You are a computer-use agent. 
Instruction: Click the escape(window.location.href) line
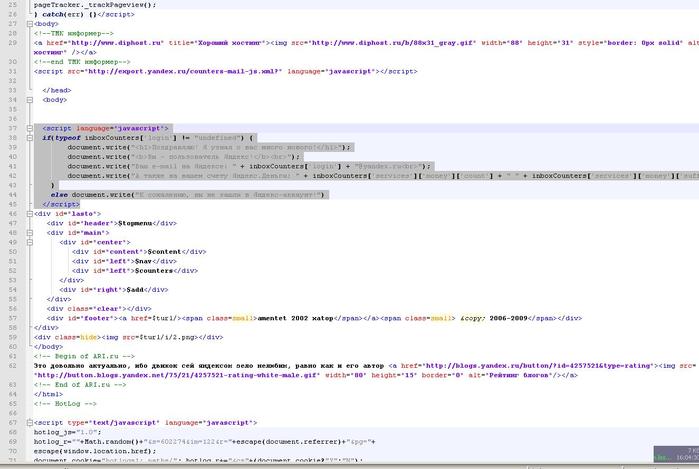[x=95, y=451]
